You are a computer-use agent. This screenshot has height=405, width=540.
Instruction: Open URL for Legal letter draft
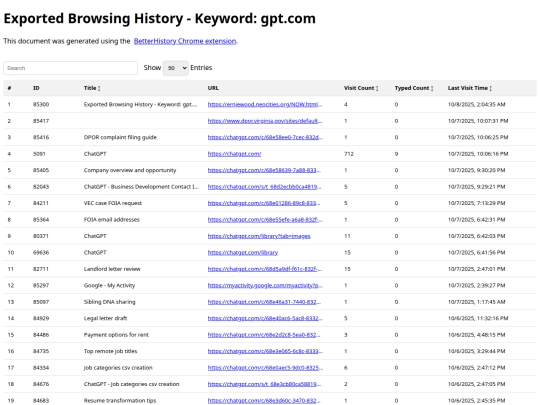click(x=265, y=318)
